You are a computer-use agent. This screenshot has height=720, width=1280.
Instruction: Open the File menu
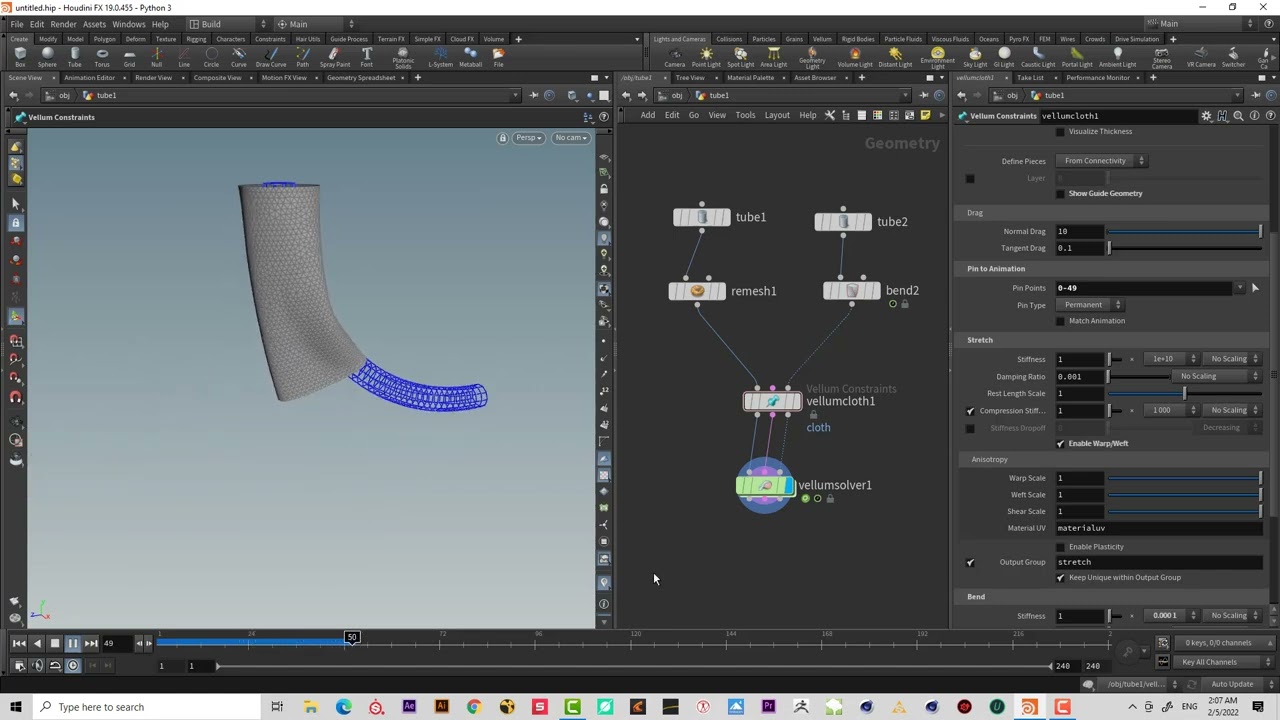pos(17,24)
